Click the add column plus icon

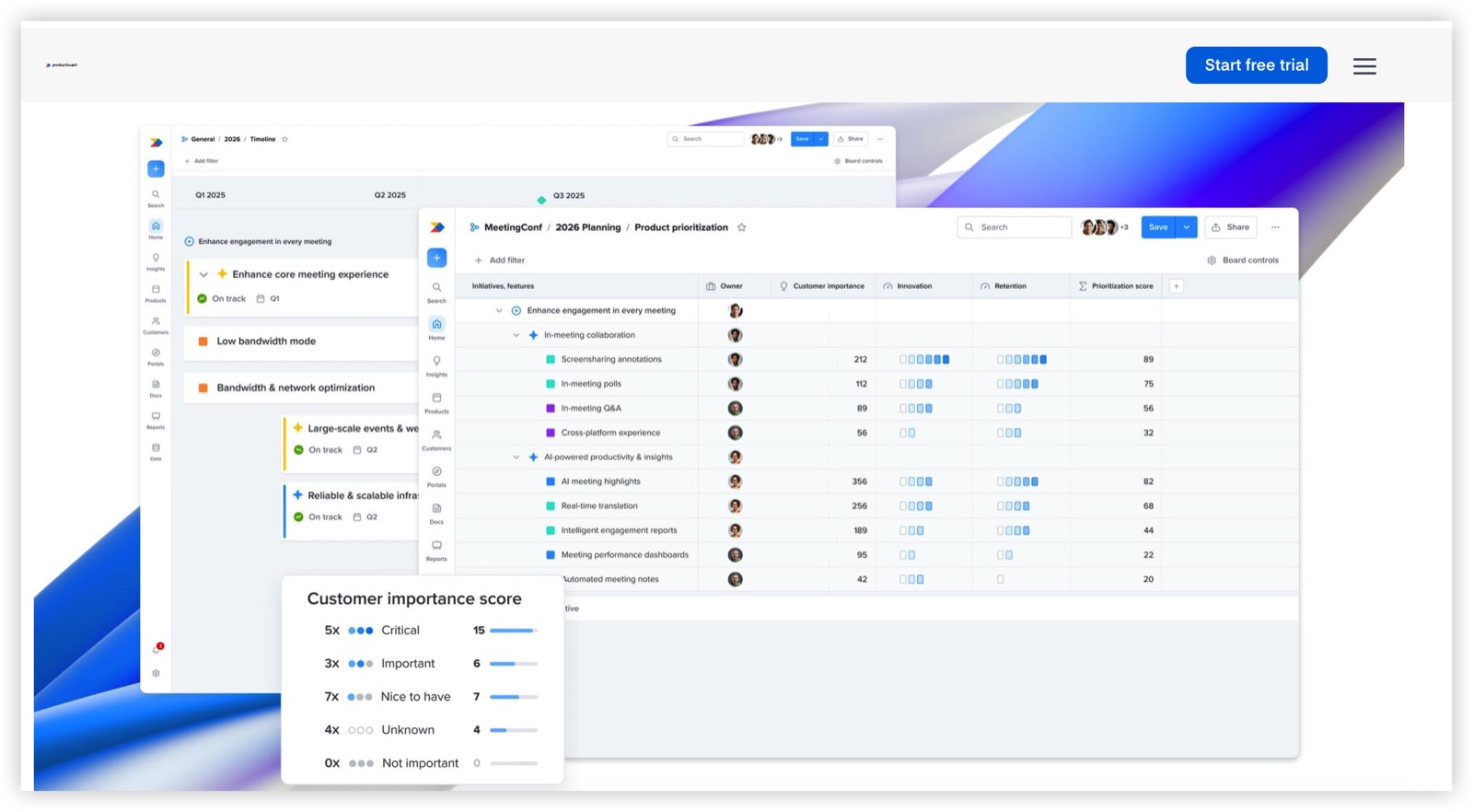pos(1177,286)
